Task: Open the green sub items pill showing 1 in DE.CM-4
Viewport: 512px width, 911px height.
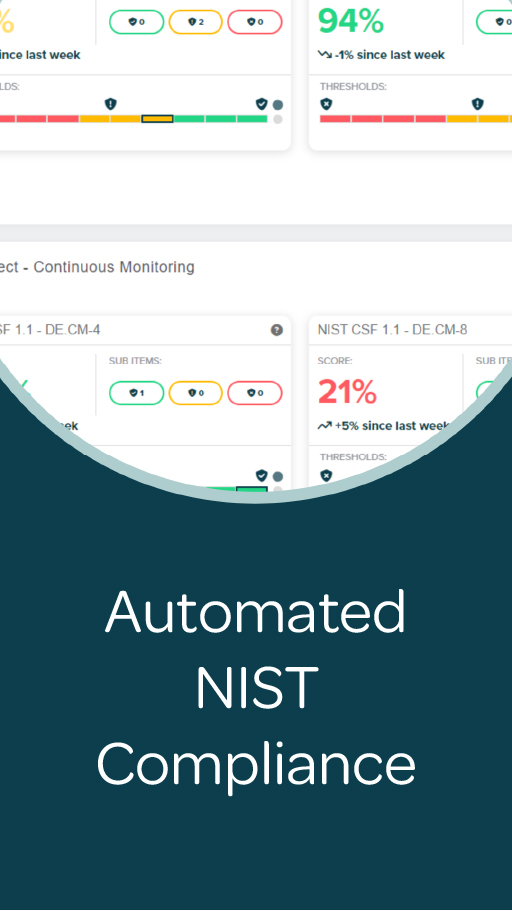Action: pos(137,393)
